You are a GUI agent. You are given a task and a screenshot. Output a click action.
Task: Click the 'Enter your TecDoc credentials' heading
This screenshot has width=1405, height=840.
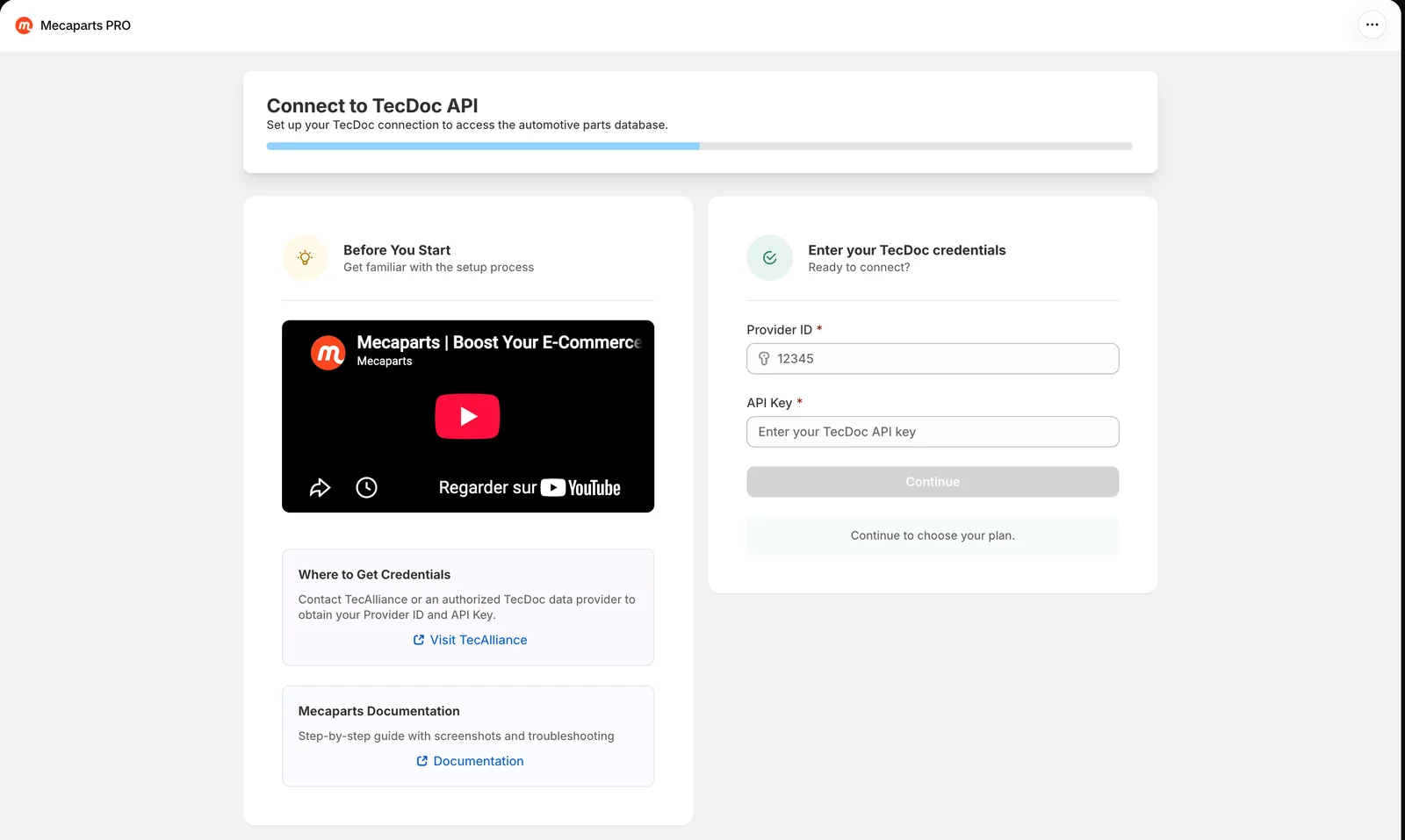coord(907,250)
